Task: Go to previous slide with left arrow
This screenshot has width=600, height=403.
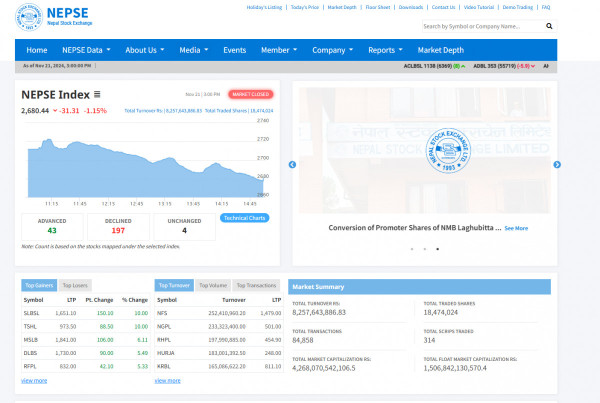Action: click(292, 165)
